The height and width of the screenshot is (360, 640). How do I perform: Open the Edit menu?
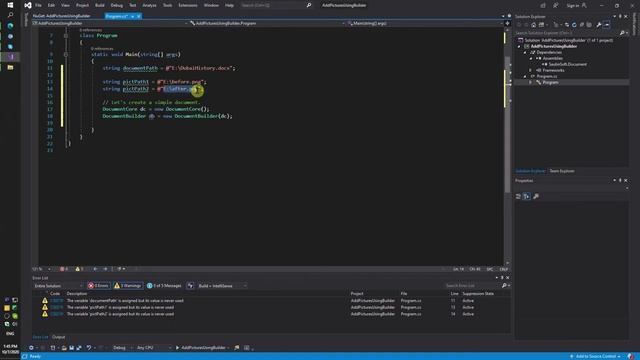tap(51, 5)
